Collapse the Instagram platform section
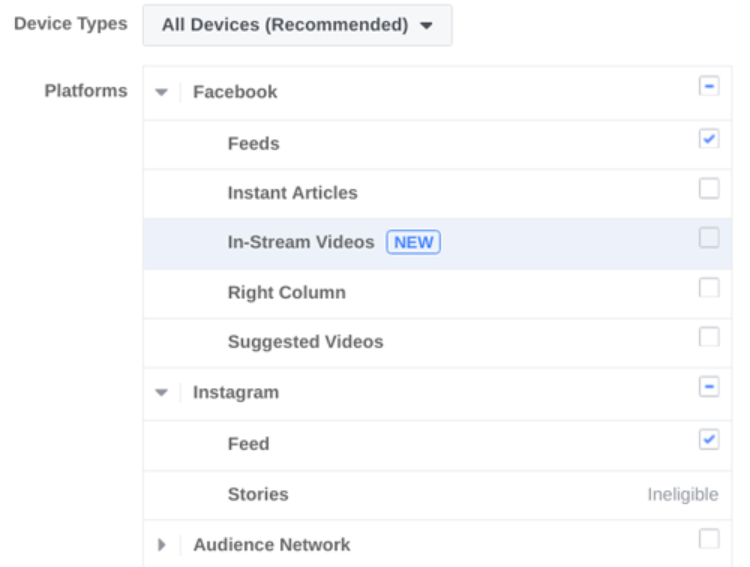This screenshot has width=750, height=567. click(162, 393)
